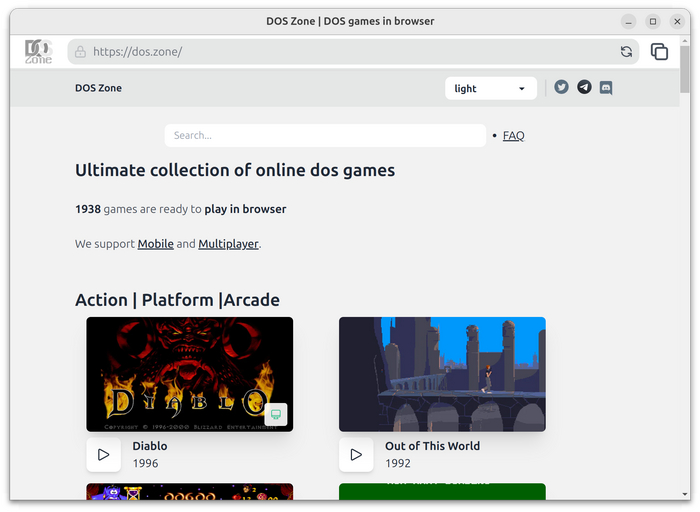Open the Diablo game thumbnail
Screen dimensions: 700x512
[189, 374]
